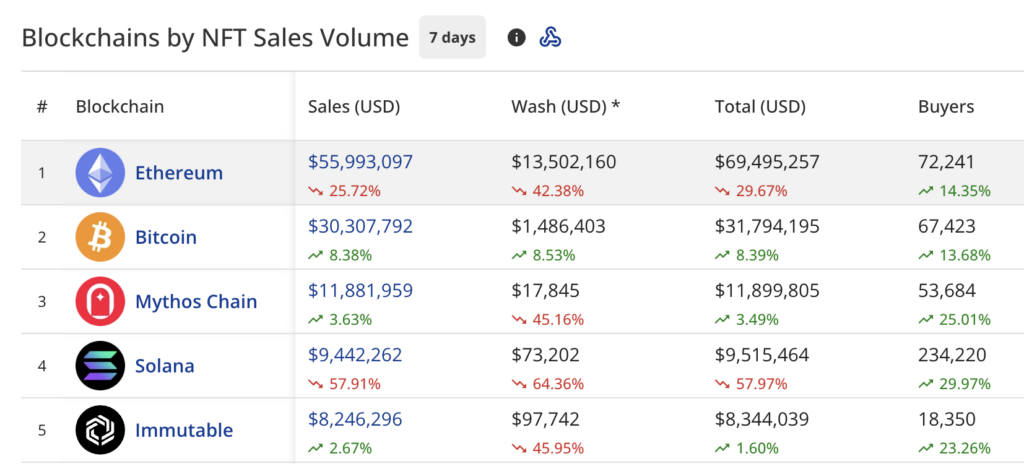Click Bitcoin sales change 8.38%
This screenshot has width=1024, height=464.
point(340,256)
